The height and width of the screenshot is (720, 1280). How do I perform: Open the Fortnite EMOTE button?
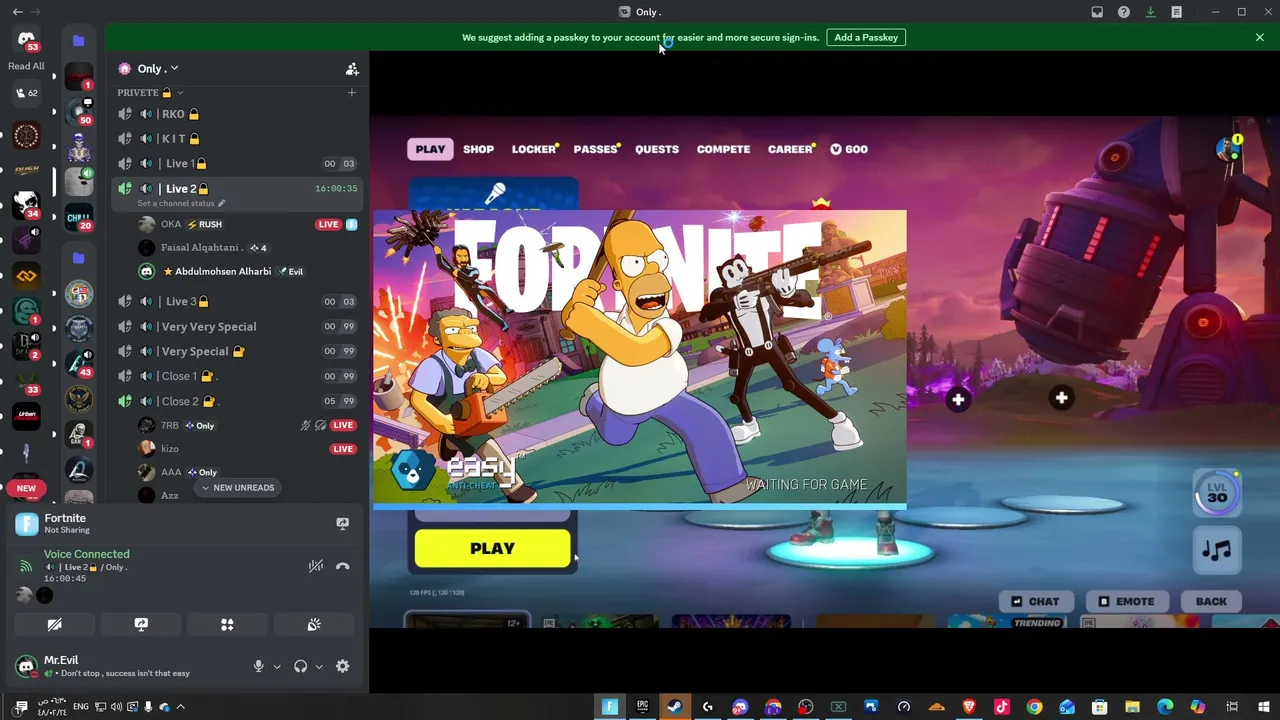[1126, 601]
